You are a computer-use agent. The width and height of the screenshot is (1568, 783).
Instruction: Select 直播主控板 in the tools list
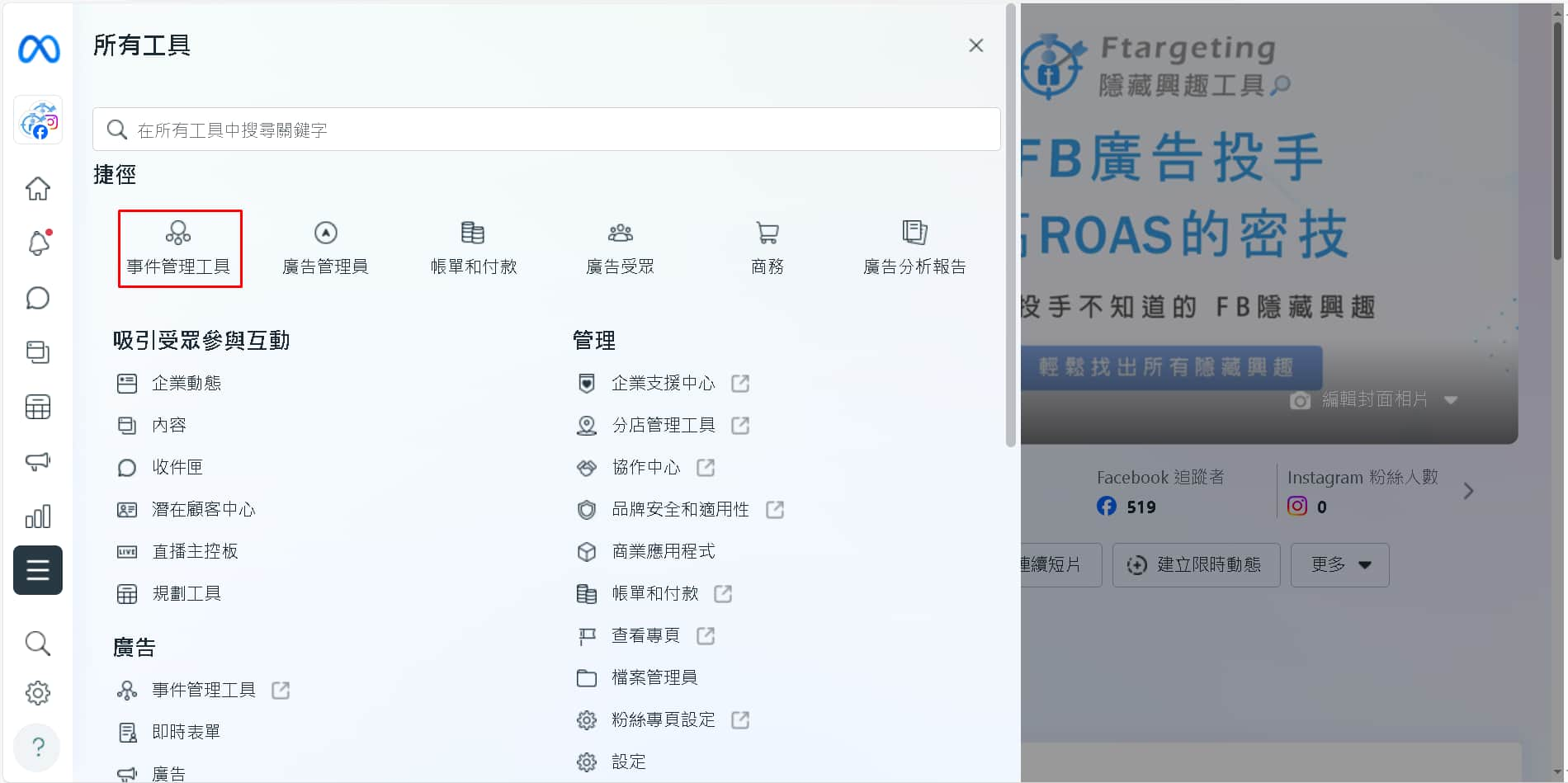(x=178, y=552)
